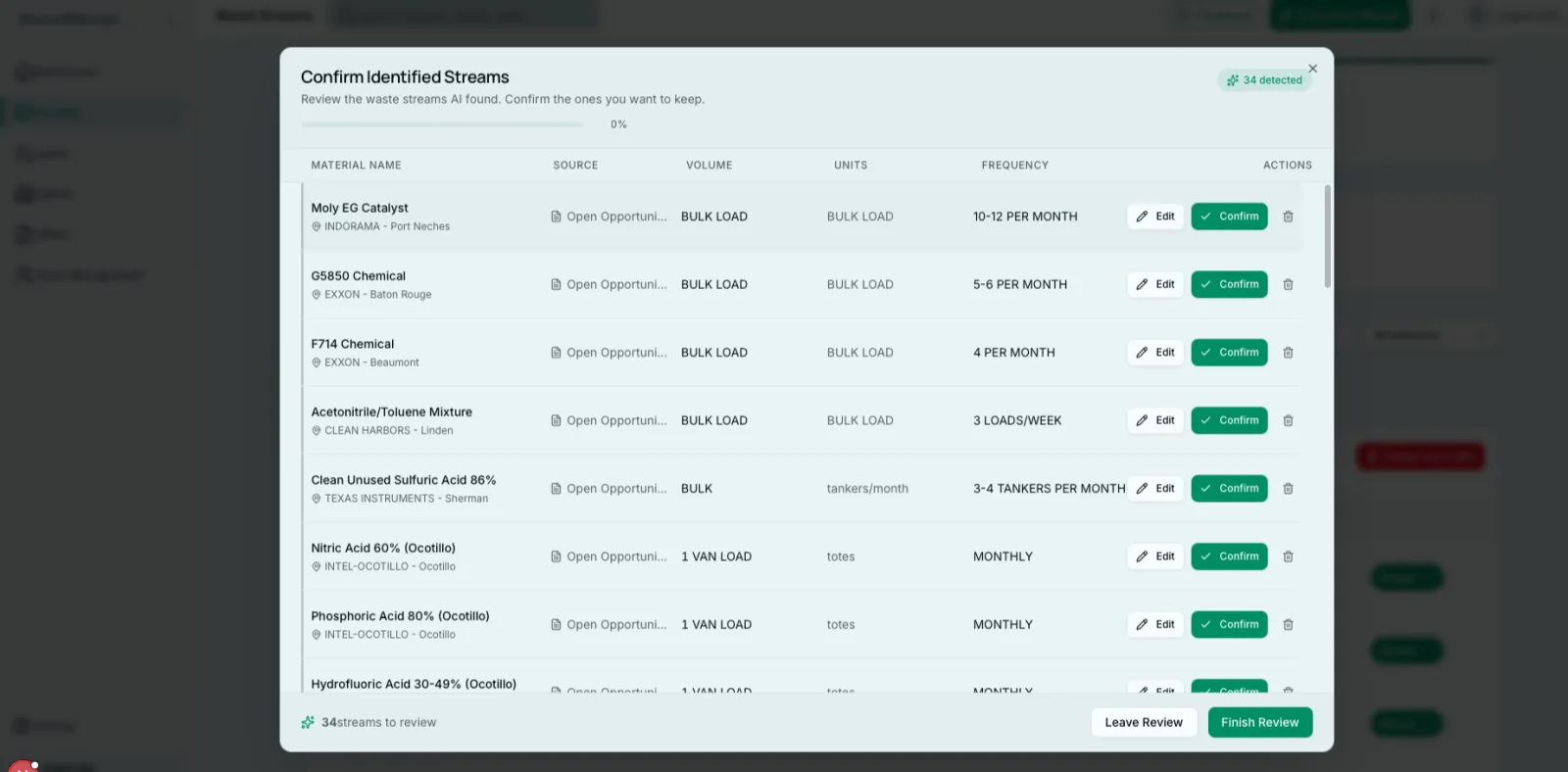Image resolution: width=1568 pixels, height=772 pixels.
Task: Delete the Acetonitrile/Toluene Mixture stream
Action: tap(1288, 420)
